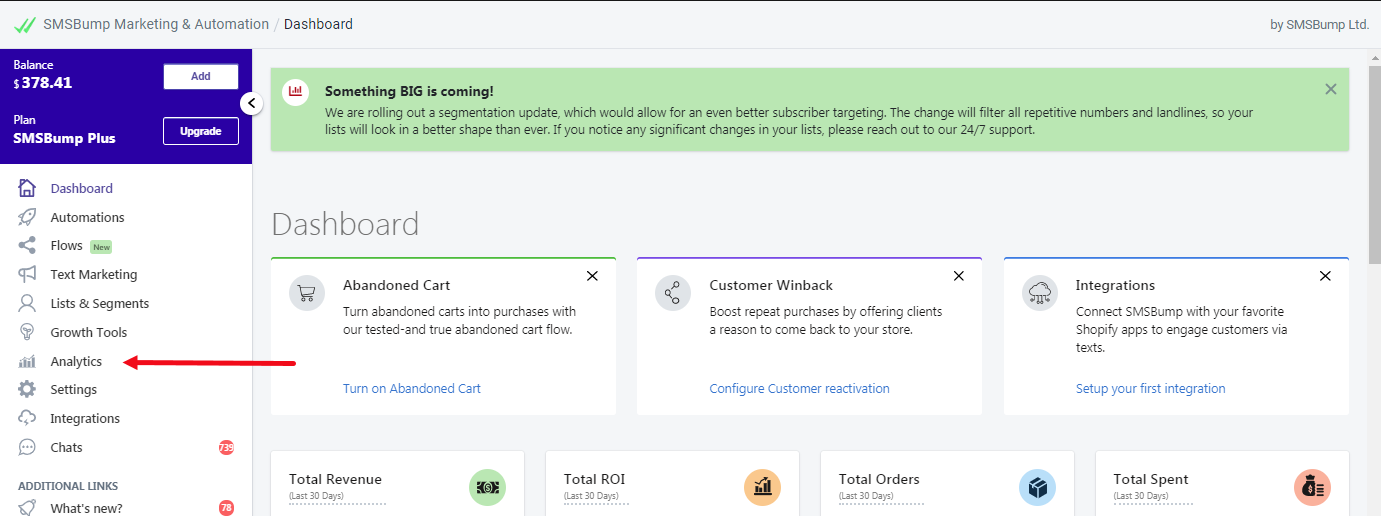Image resolution: width=1381 pixels, height=516 pixels.
Task: Close the Abandoned Cart card
Action: (592, 276)
